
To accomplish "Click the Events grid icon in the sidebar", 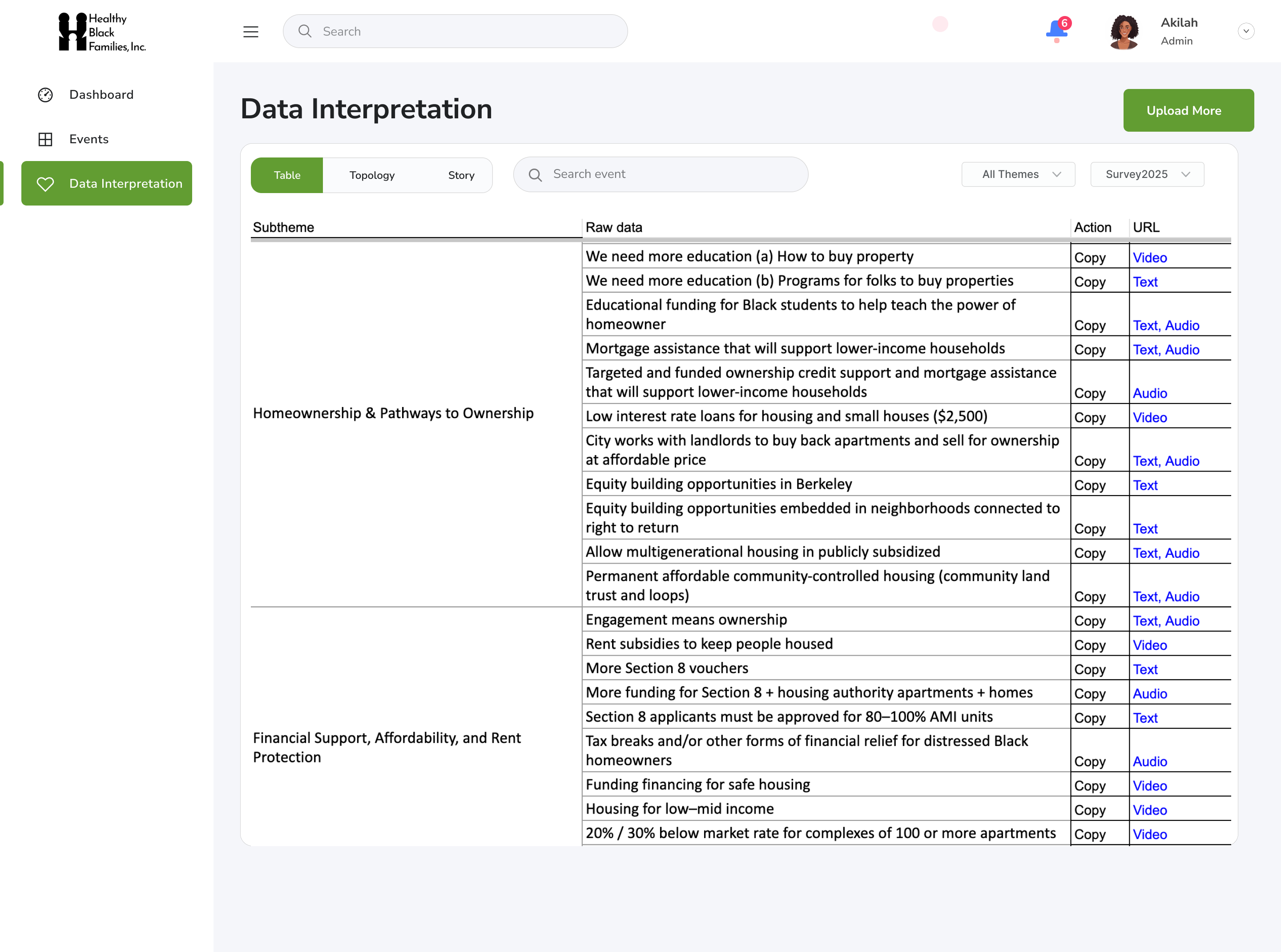I will pos(45,139).
